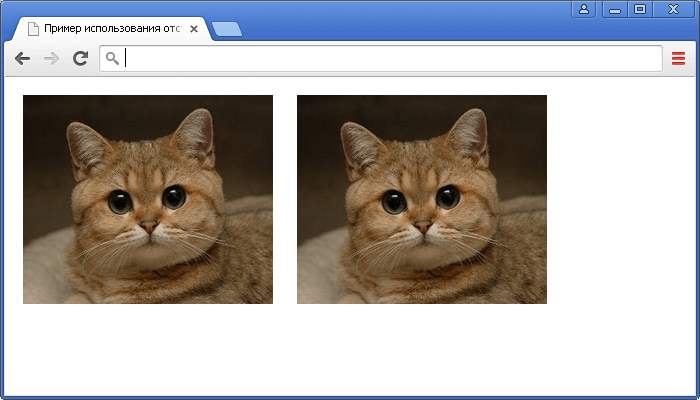
Task: Maximize the browser window
Action: tap(640, 9)
